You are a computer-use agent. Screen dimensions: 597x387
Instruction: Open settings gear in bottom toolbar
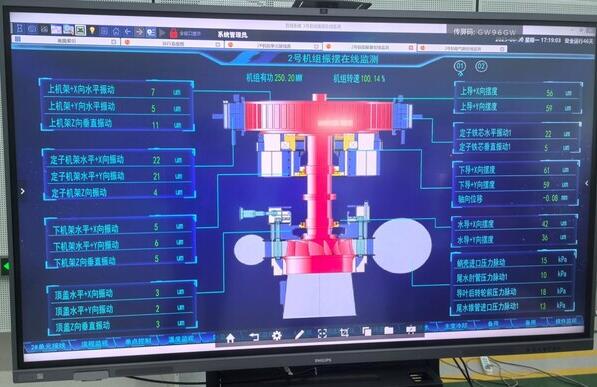(277, 335)
